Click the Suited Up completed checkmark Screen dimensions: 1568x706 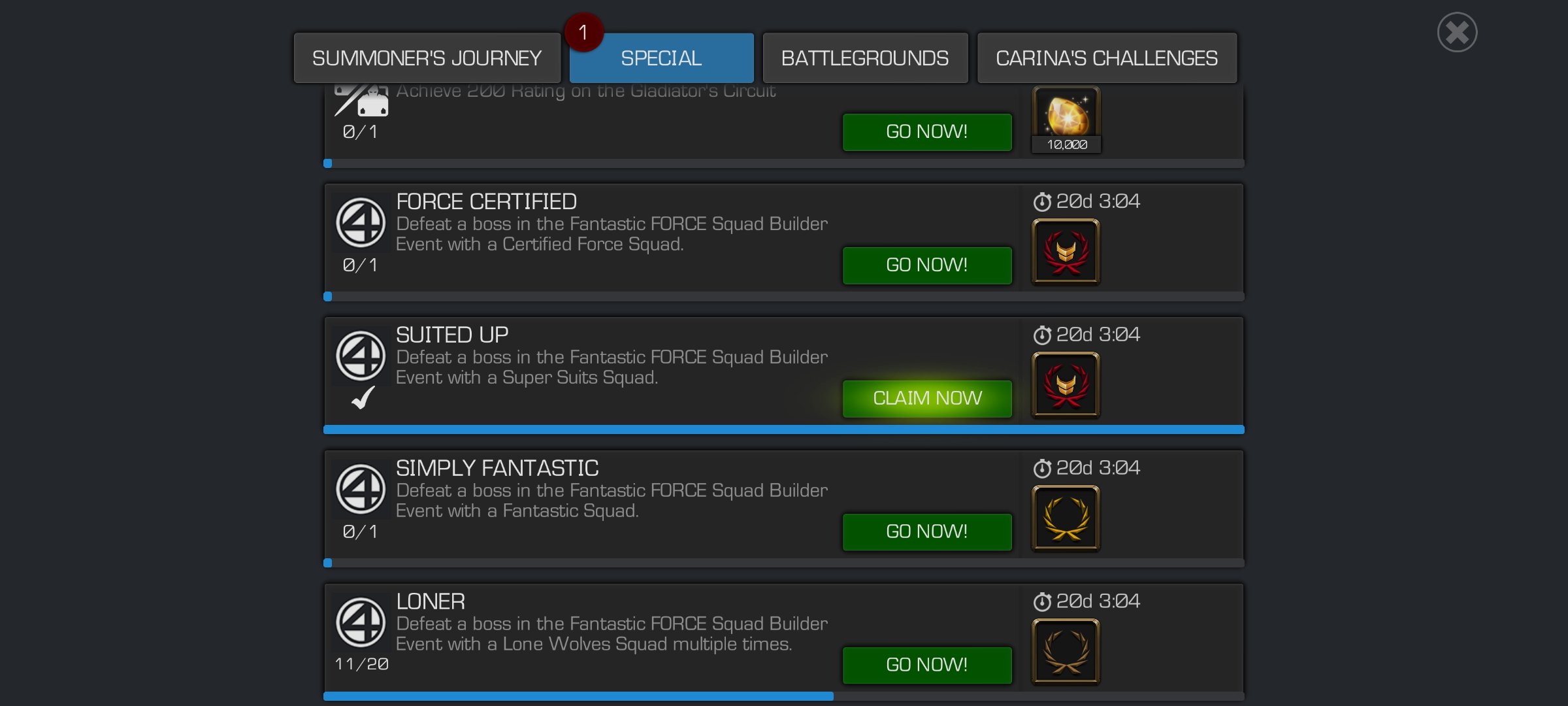pyautogui.click(x=363, y=397)
